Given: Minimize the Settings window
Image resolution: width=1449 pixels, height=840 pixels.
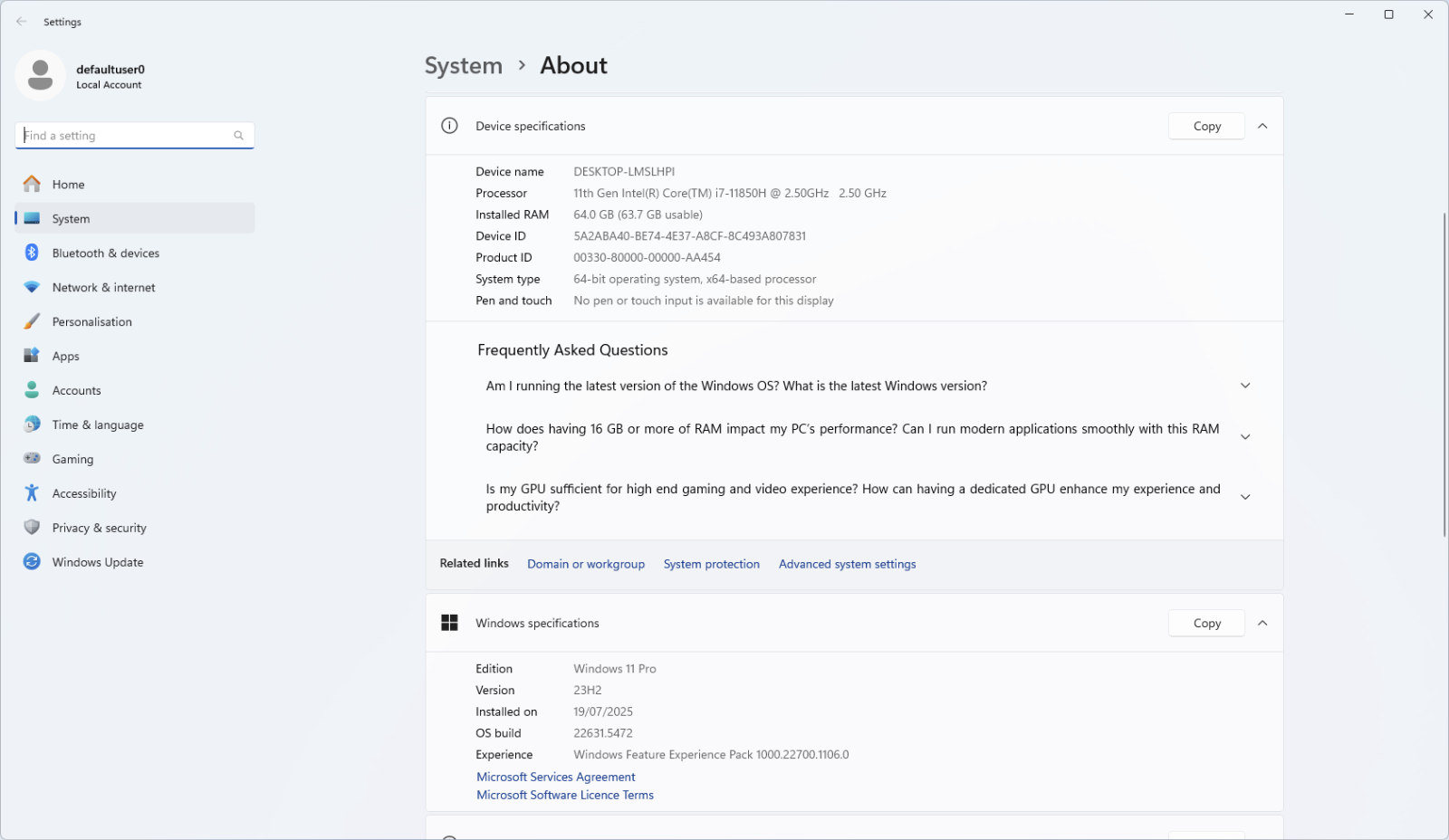Looking at the screenshot, I should pyautogui.click(x=1349, y=14).
